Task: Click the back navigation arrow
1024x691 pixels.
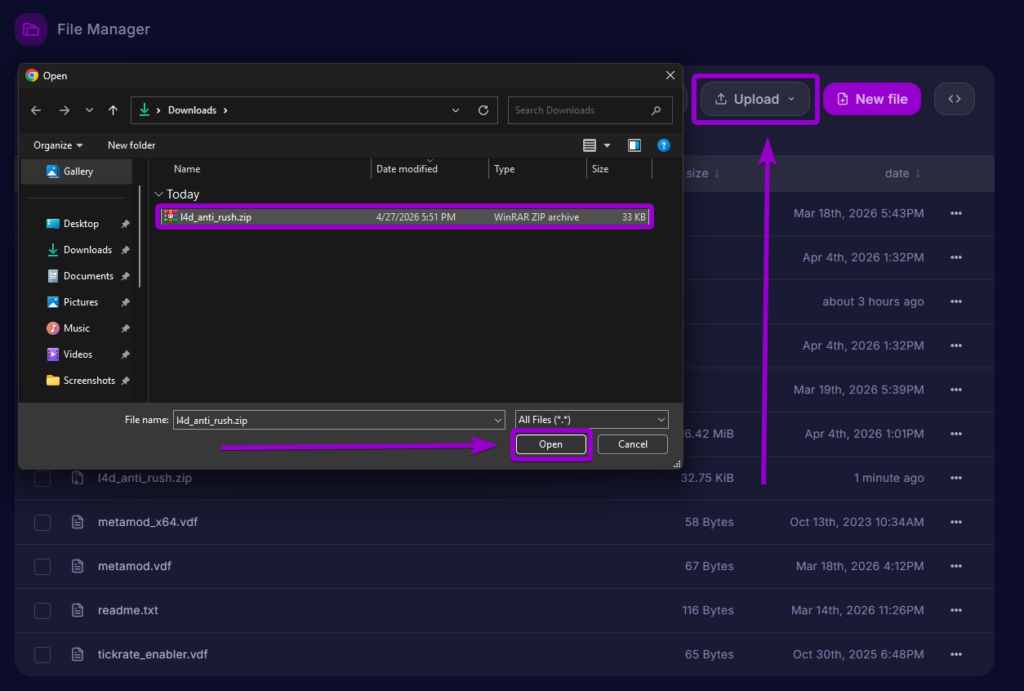Action: [x=36, y=110]
